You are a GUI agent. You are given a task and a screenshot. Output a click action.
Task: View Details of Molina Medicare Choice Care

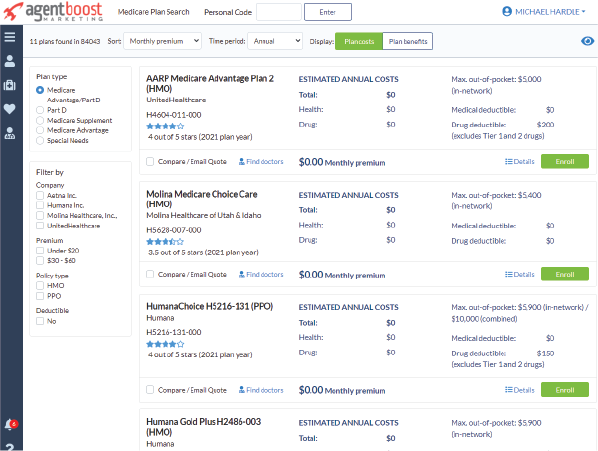click(519, 274)
